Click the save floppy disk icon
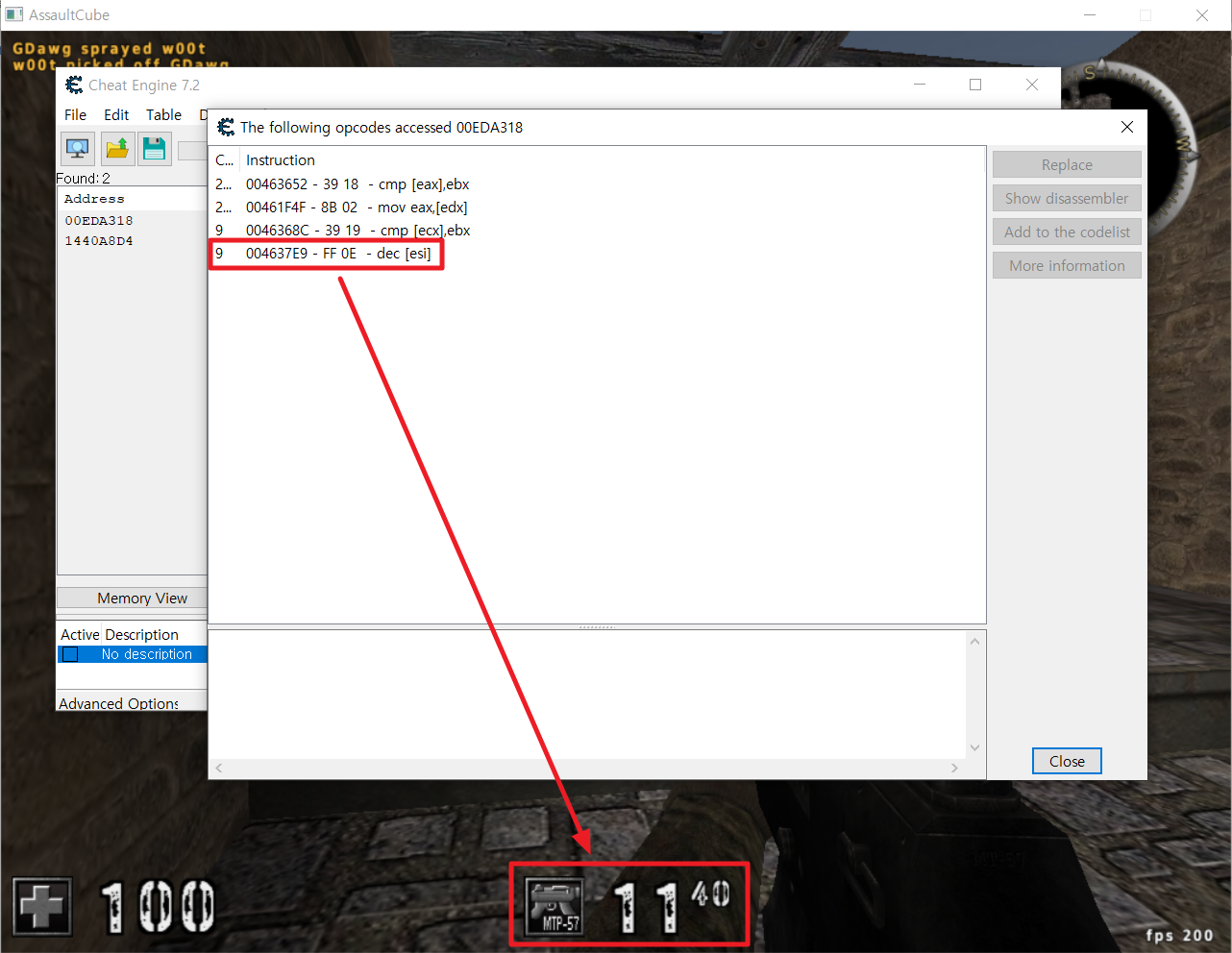 point(154,149)
